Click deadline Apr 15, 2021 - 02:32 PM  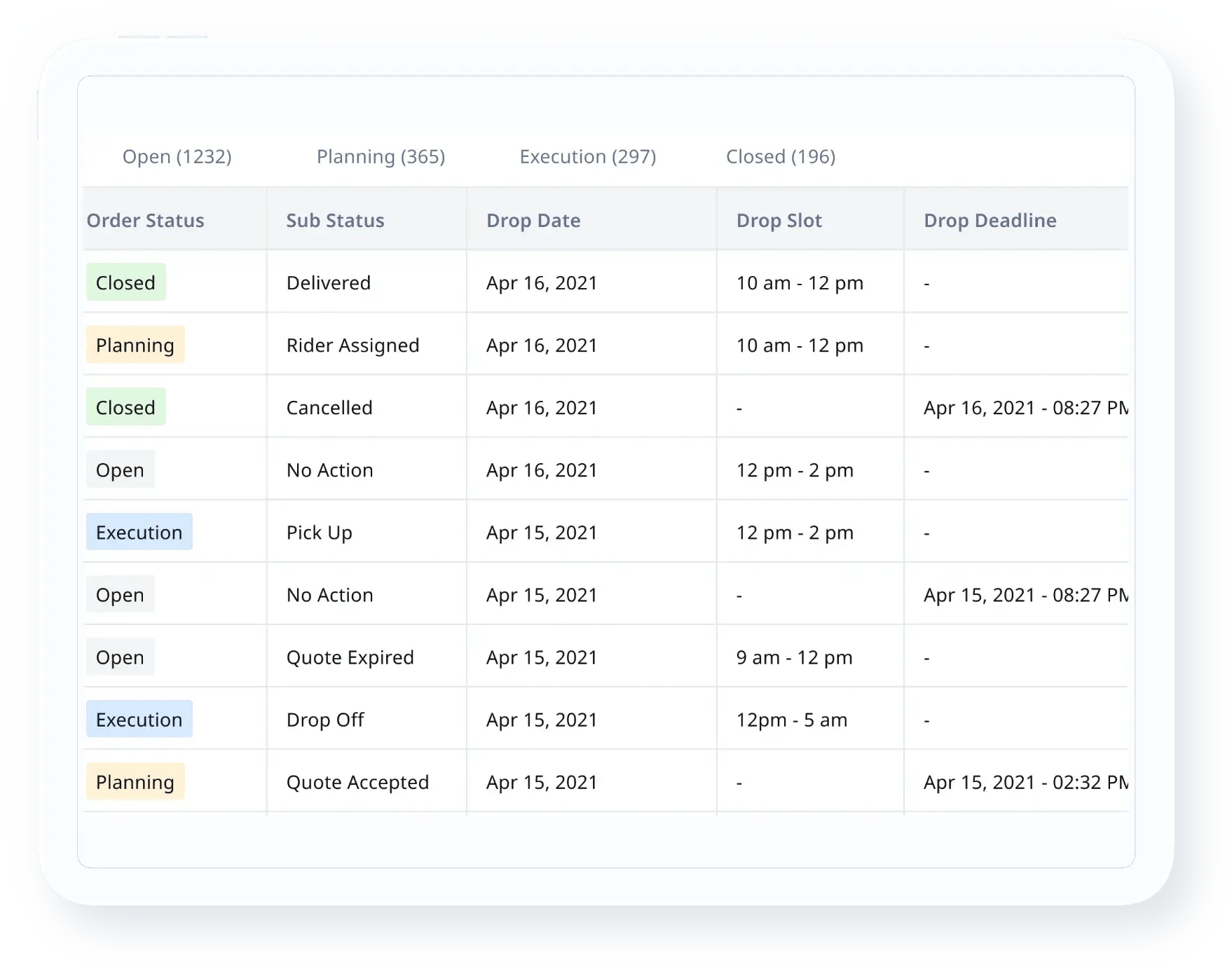pos(1025,782)
